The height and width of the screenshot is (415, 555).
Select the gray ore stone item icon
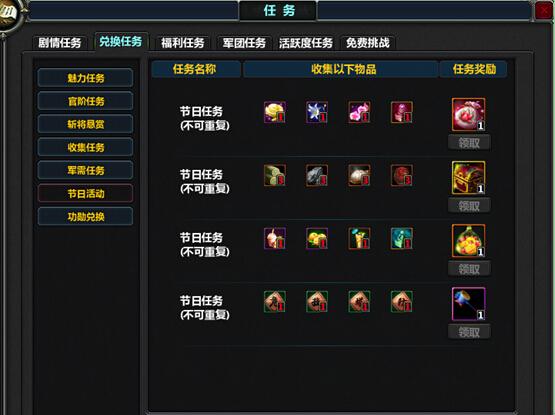pos(317,175)
